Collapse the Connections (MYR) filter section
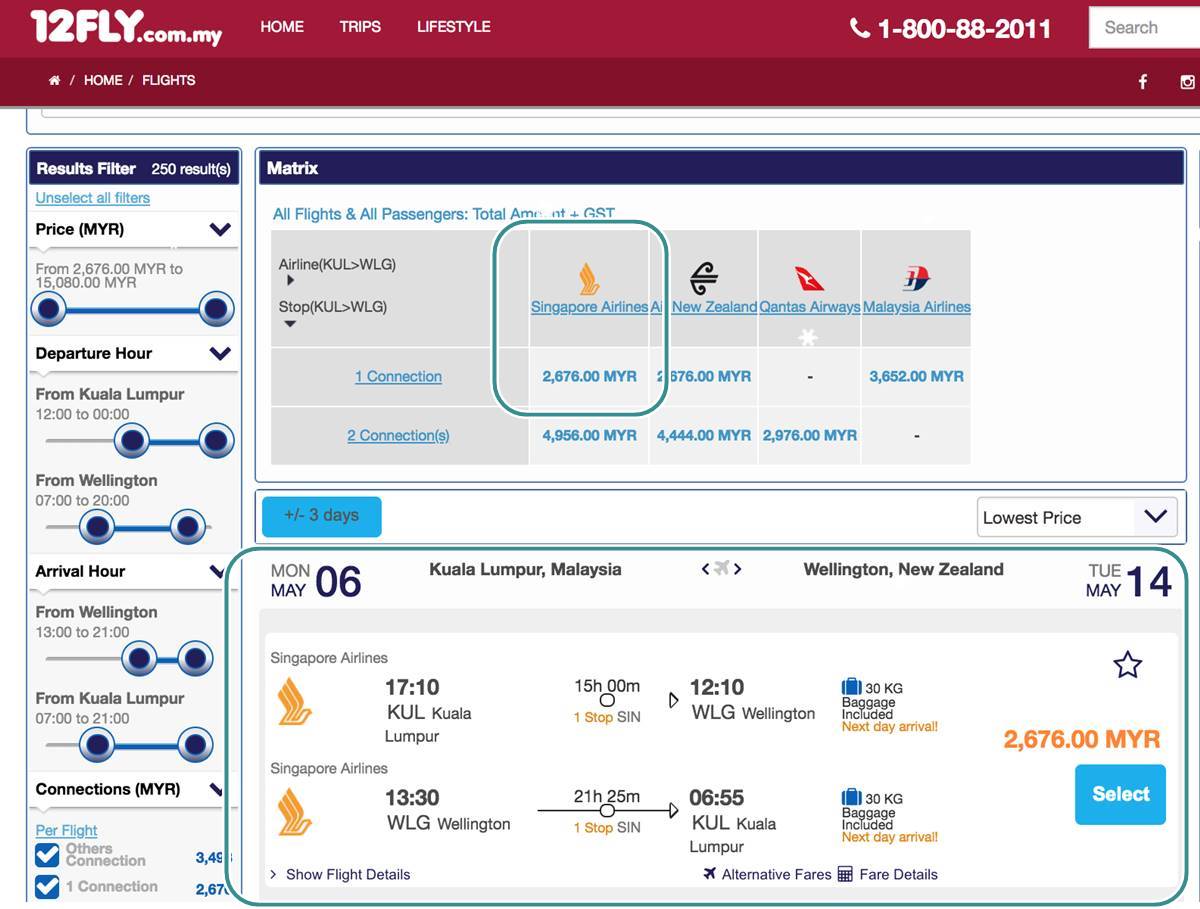Viewport: 1200px width, 909px height. click(x=217, y=789)
